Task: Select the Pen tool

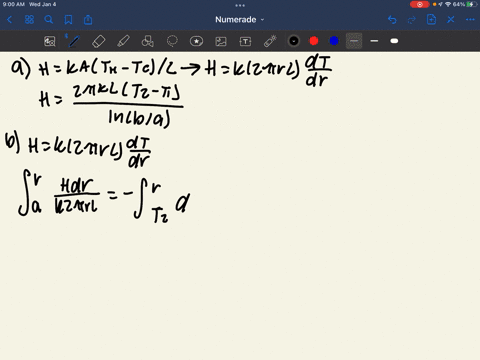Action: 74,41
